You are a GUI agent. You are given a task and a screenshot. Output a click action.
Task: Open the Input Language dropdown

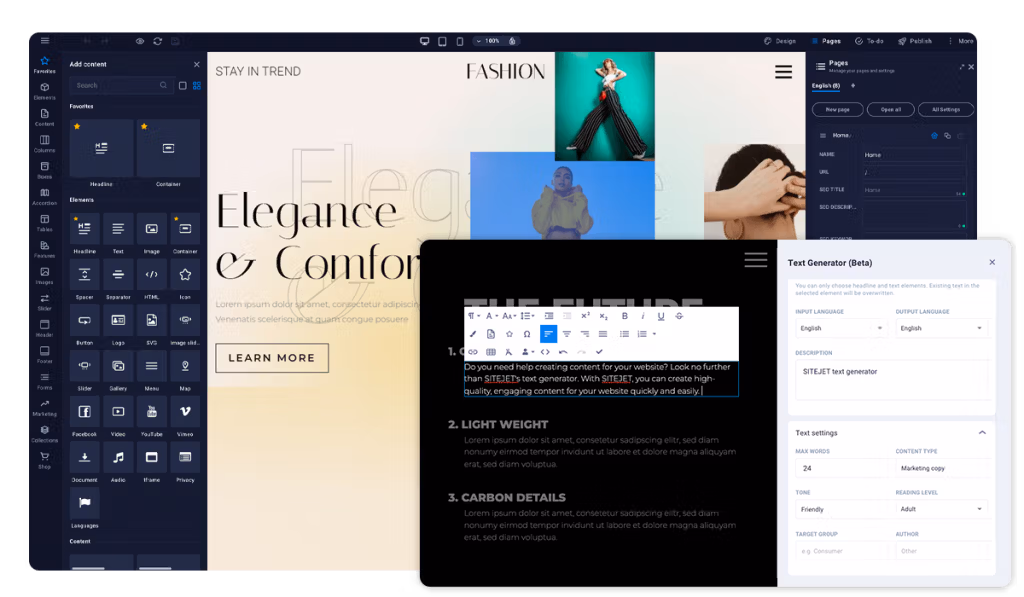[839, 328]
